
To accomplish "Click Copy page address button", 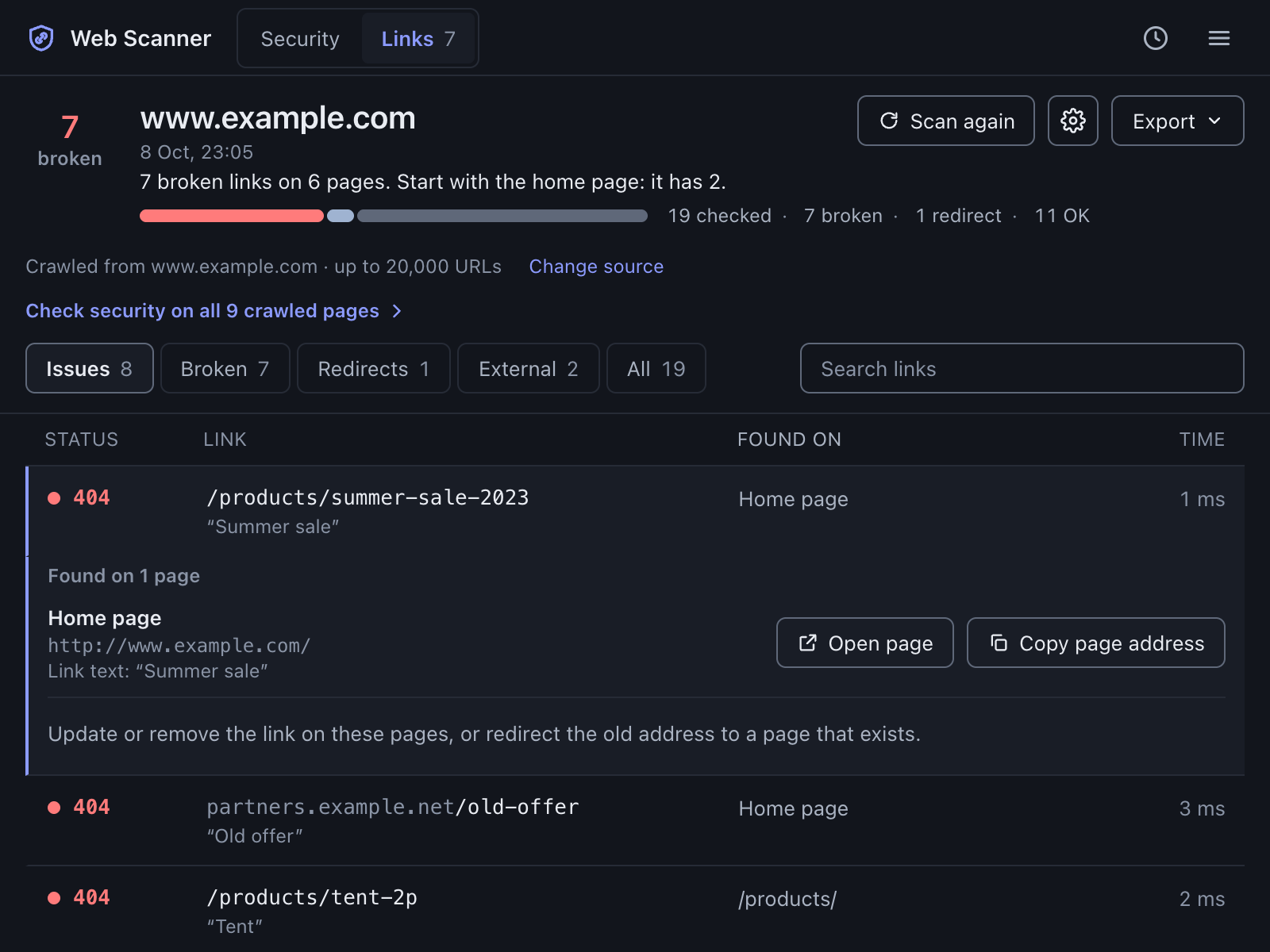I will coord(1096,643).
